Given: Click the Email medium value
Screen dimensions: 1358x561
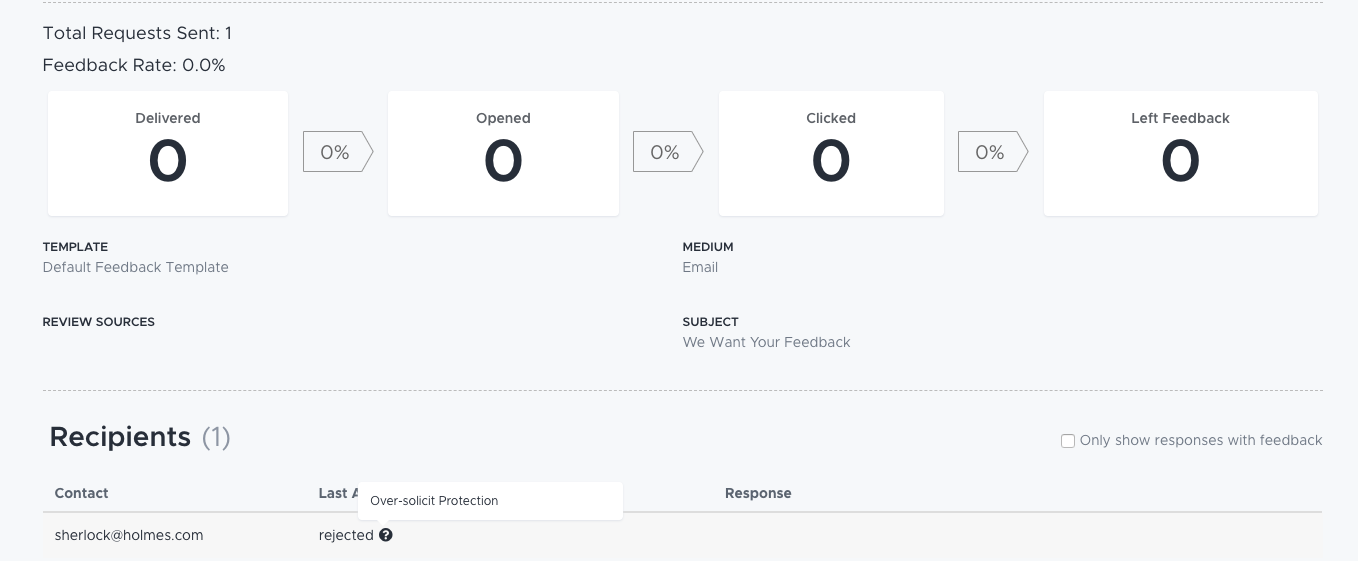Looking at the screenshot, I should pos(700,267).
